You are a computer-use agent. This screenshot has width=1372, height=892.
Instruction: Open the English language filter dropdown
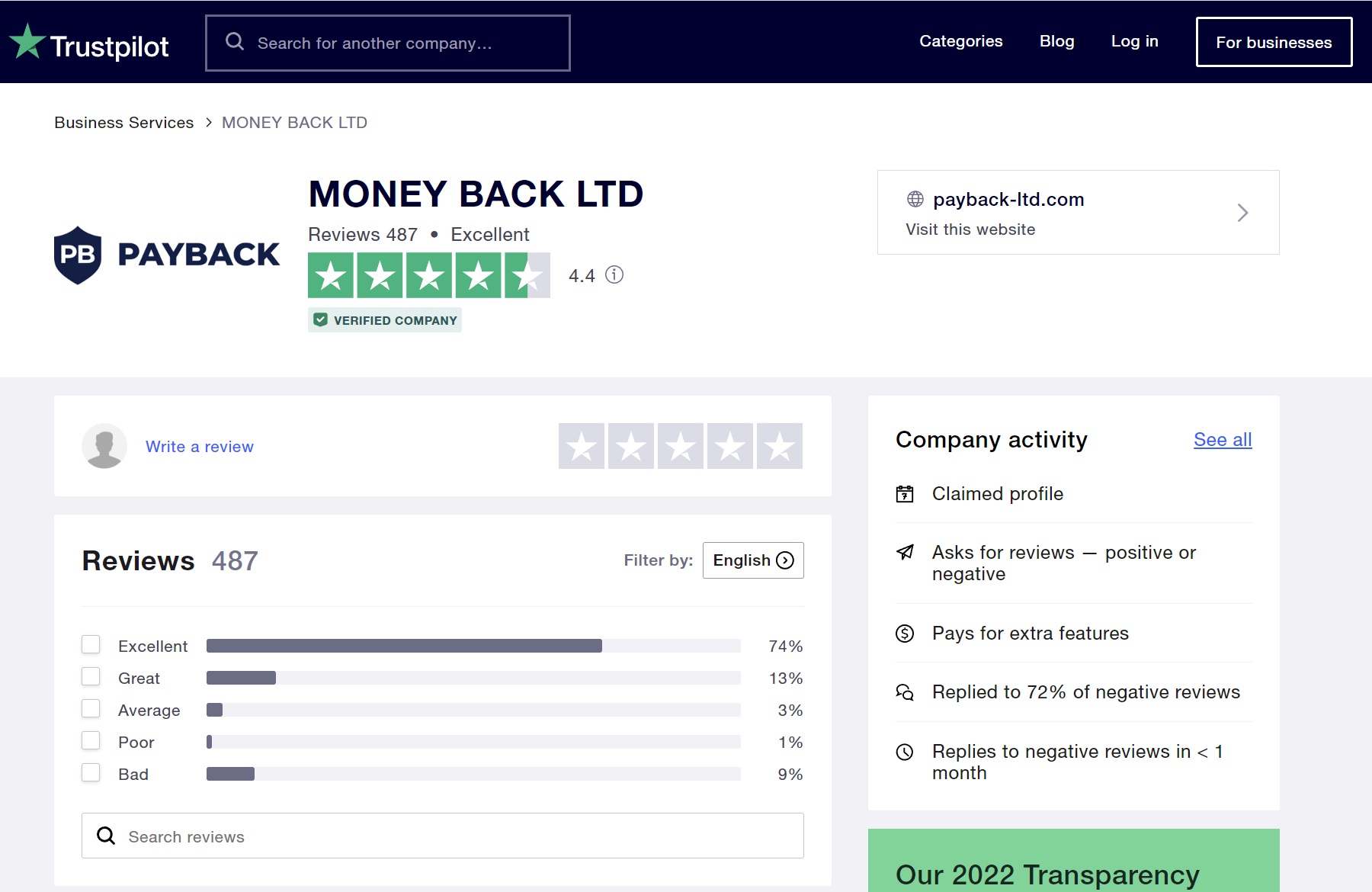(753, 560)
